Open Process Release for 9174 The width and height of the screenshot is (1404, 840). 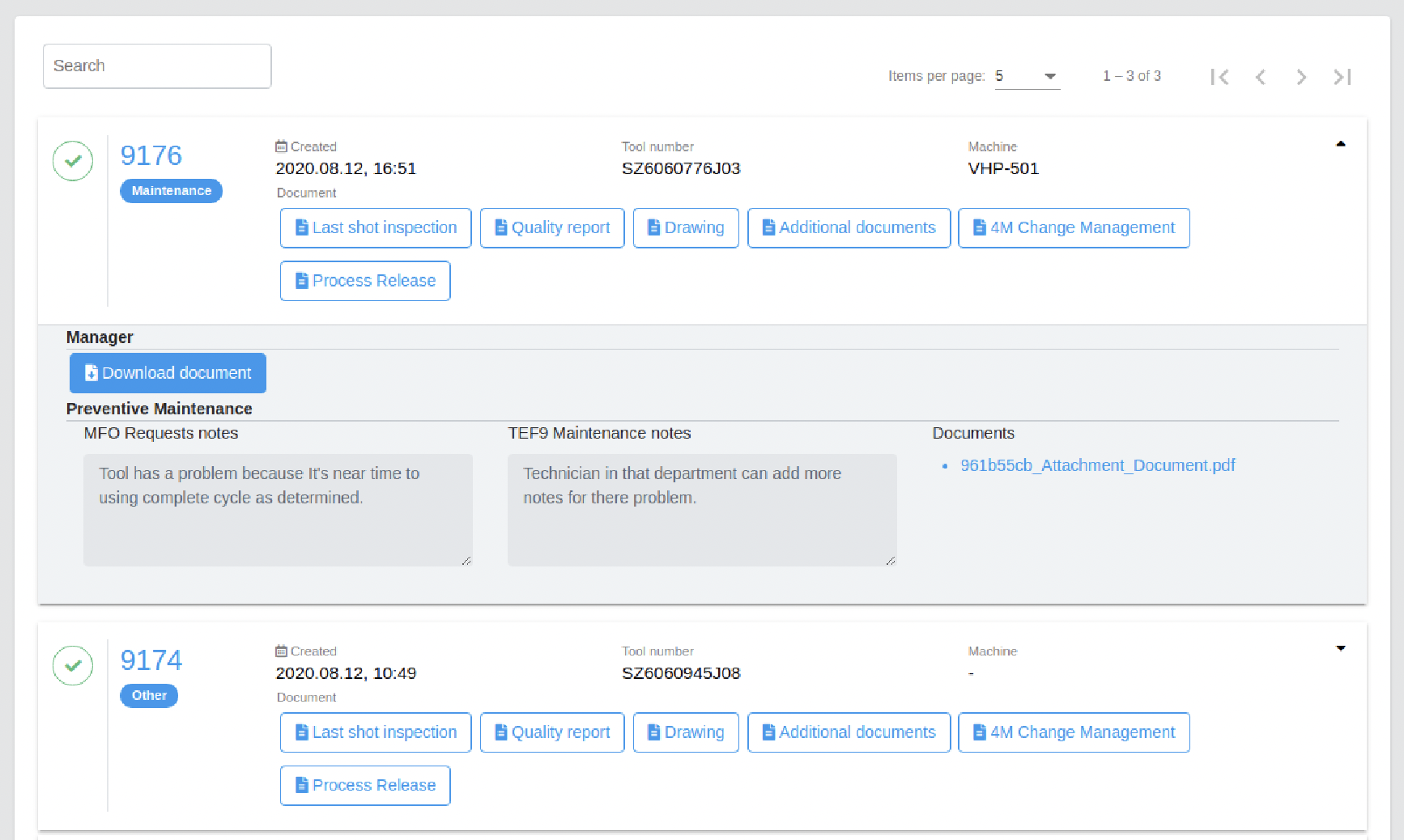coord(365,786)
